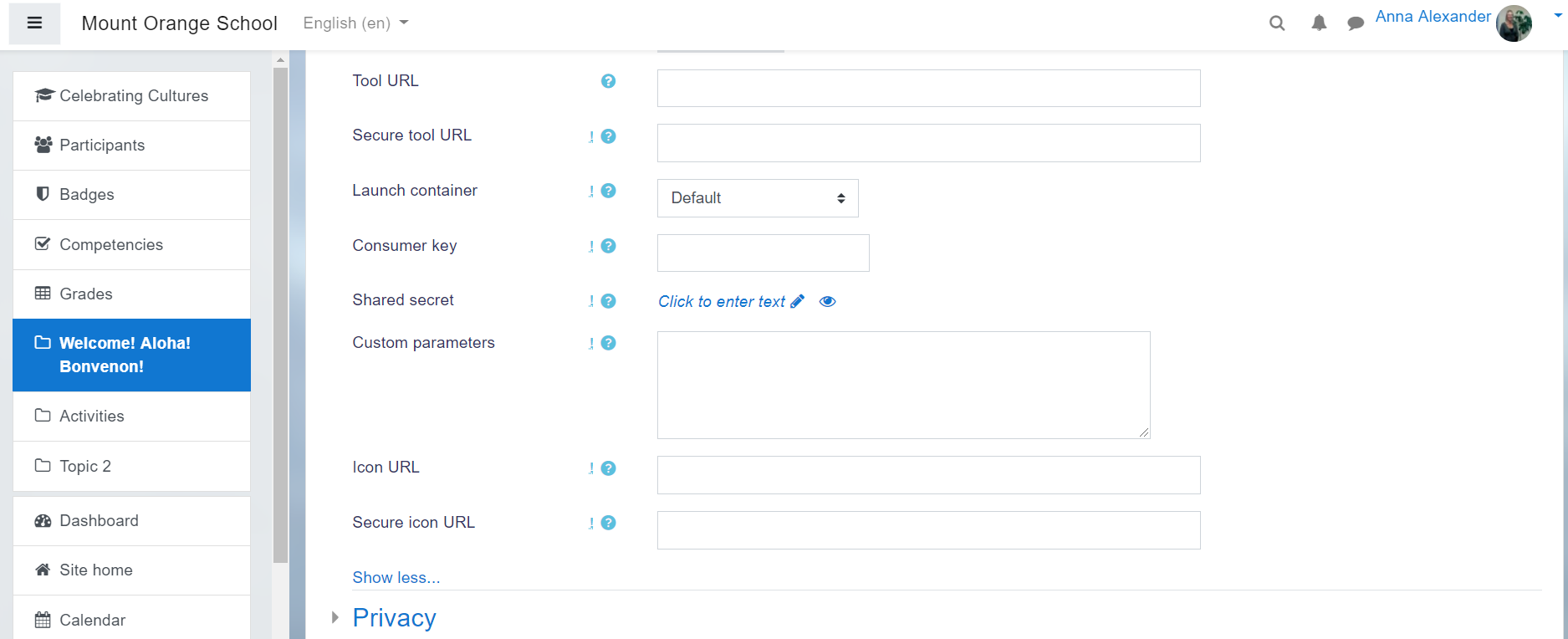Reveal Shared secret with eye icon
This screenshot has width=1568, height=639.
(x=828, y=301)
